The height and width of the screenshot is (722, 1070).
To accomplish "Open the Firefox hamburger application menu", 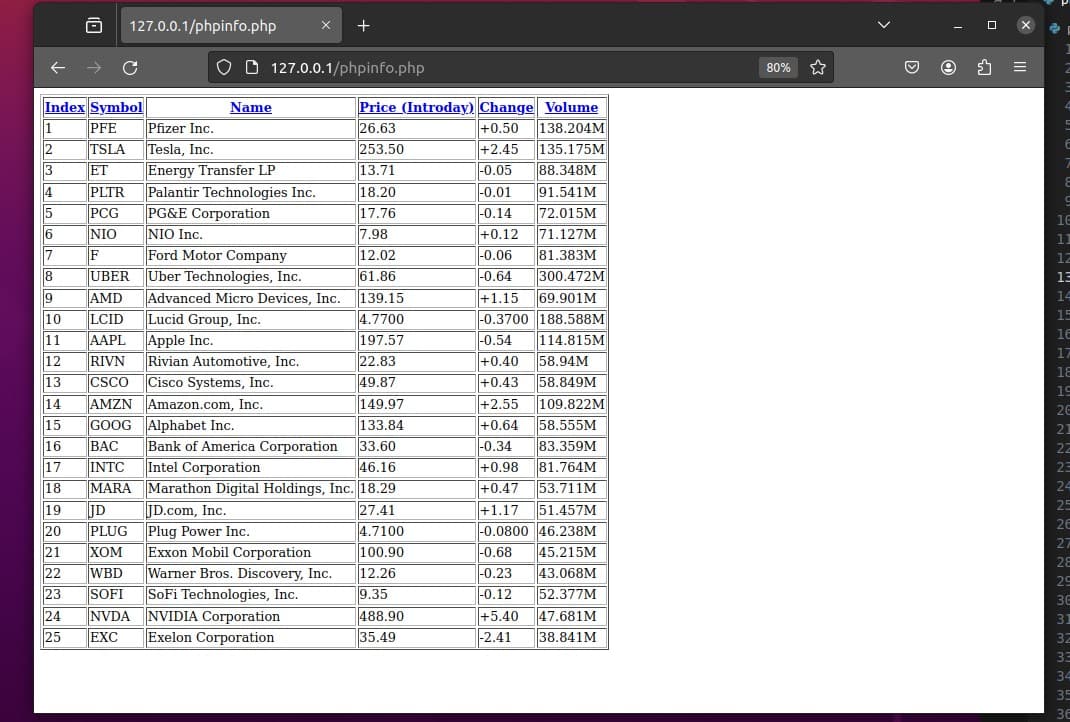I will point(1020,67).
